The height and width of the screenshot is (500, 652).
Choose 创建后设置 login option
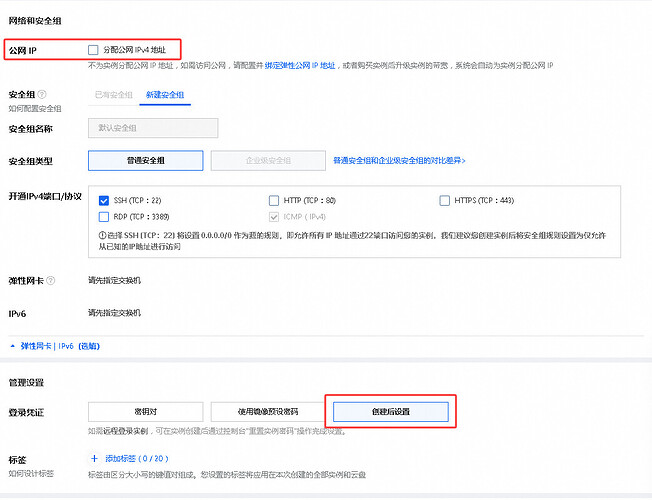391,412
